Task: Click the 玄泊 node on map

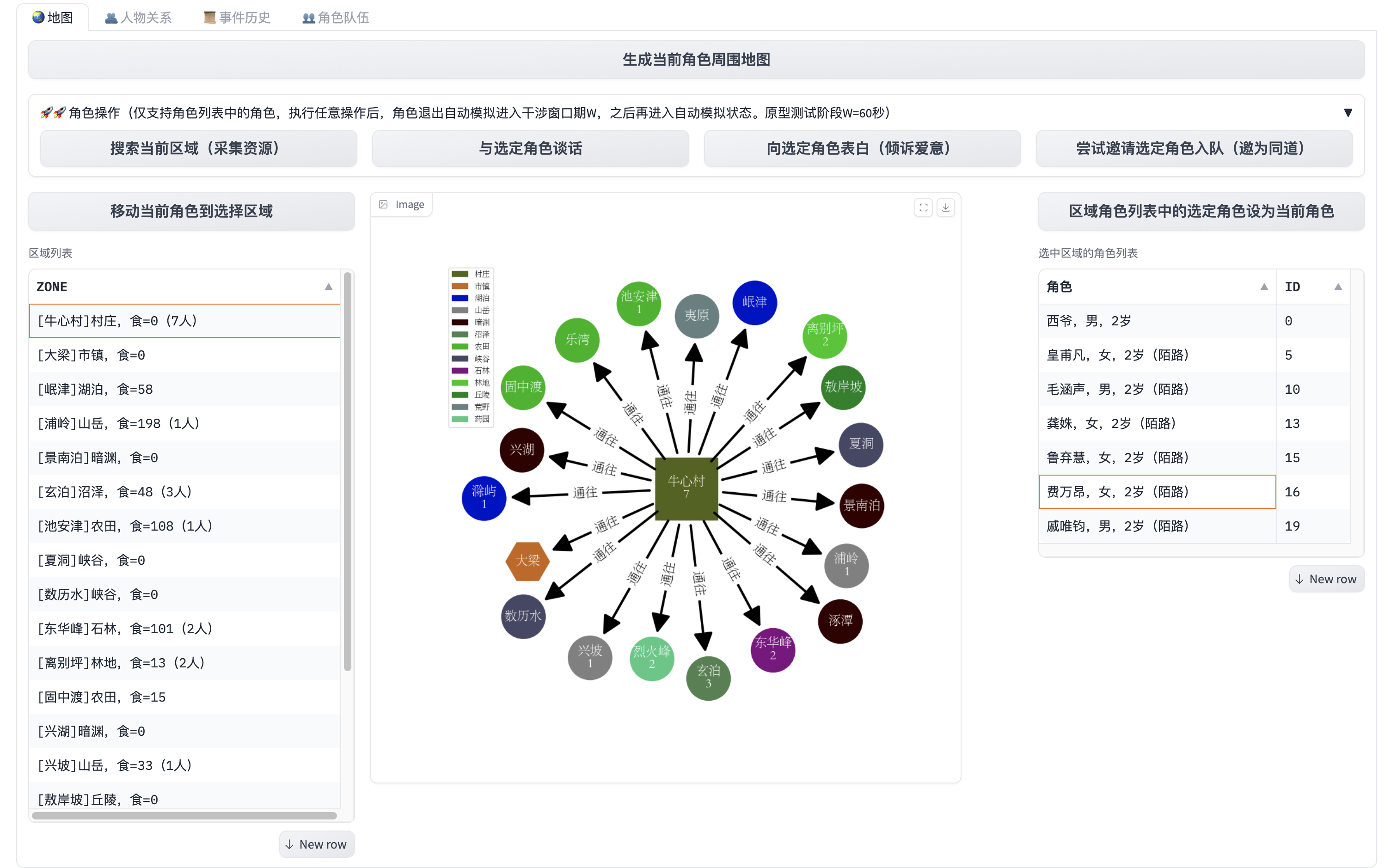Action: 708,678
